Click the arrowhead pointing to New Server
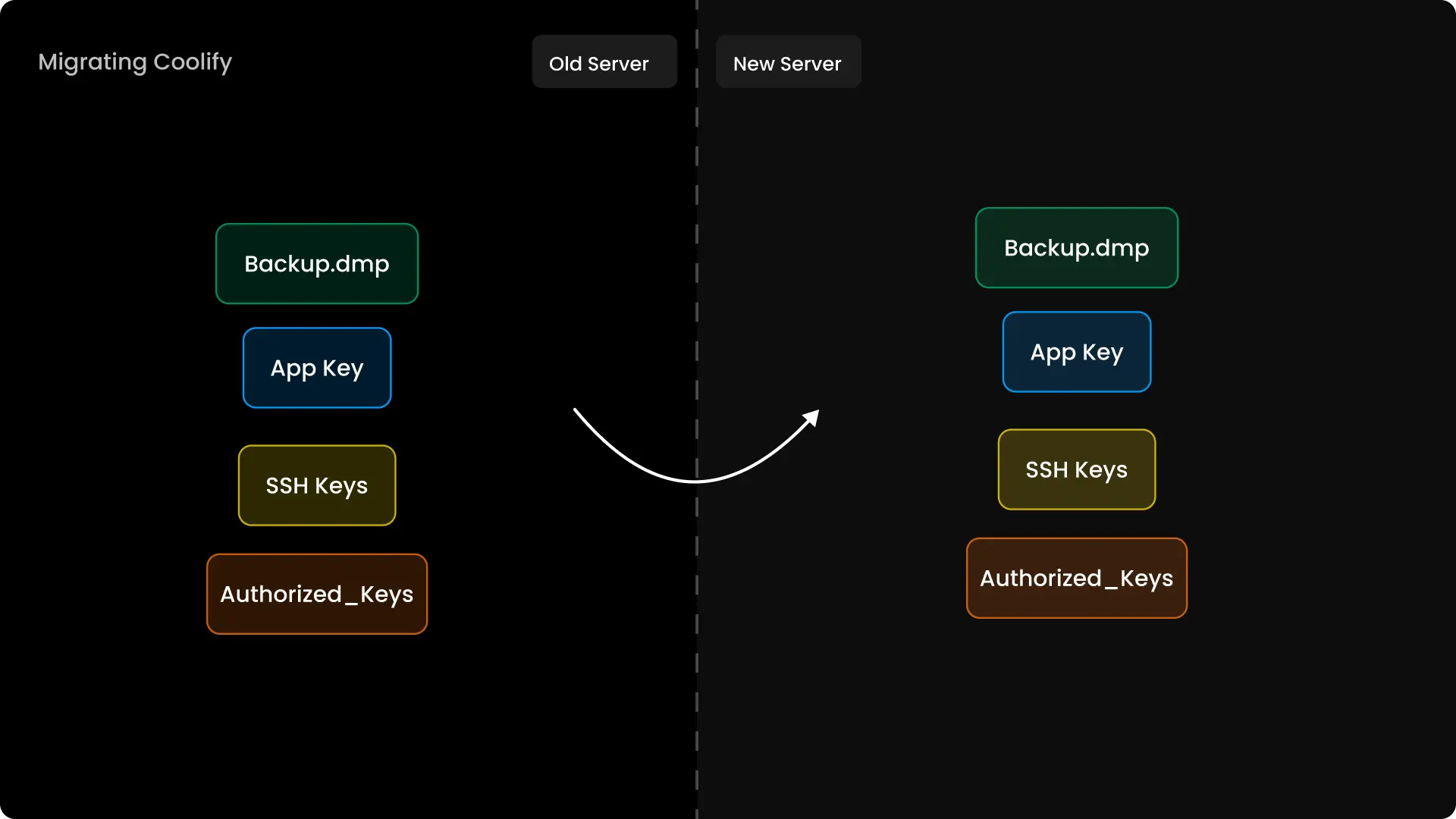This screenshot has width=1456, height=819. (x=810, y=419)
